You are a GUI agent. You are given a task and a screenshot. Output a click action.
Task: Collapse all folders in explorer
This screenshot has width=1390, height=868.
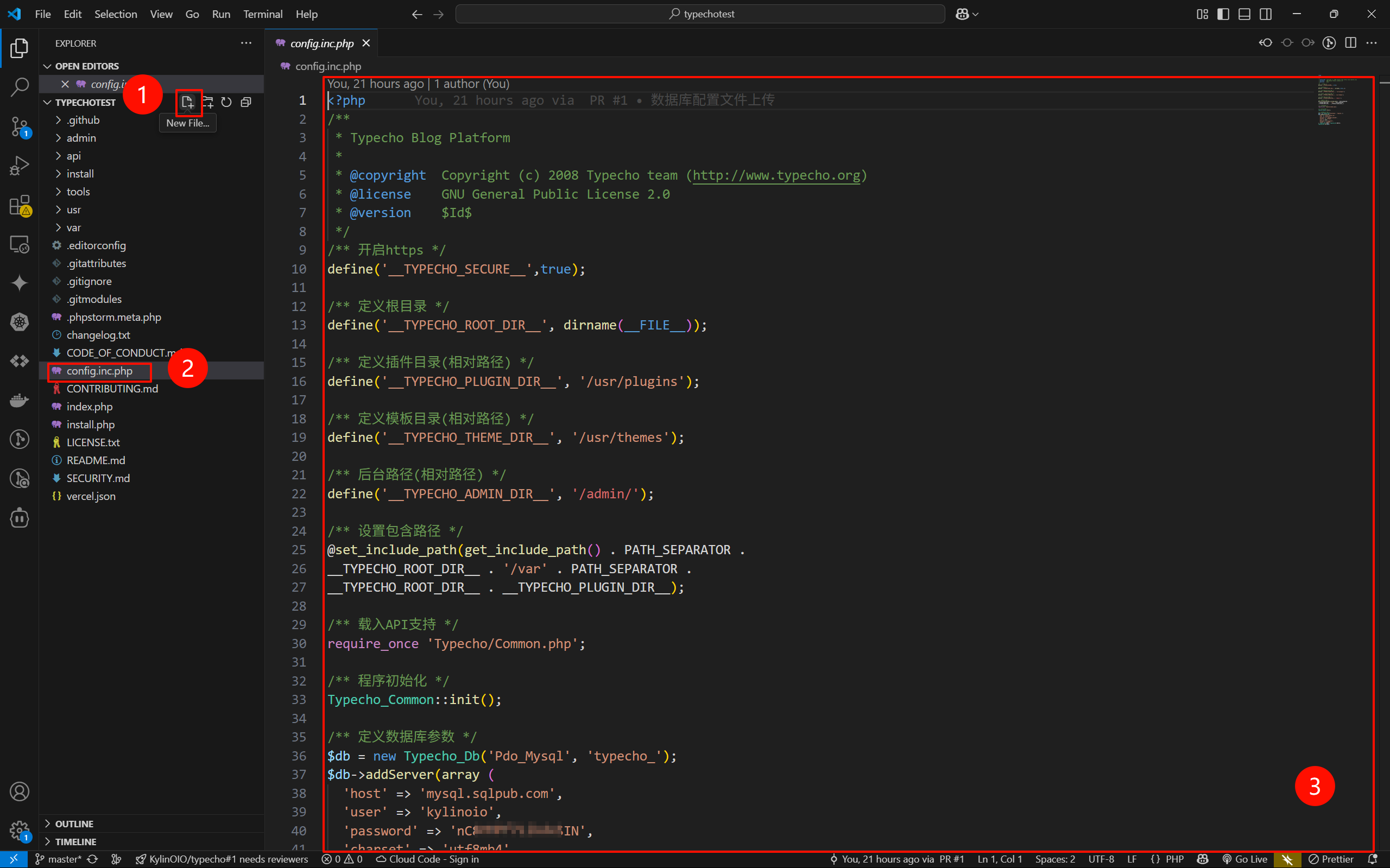pyautogui.click(x=246, y=102)
